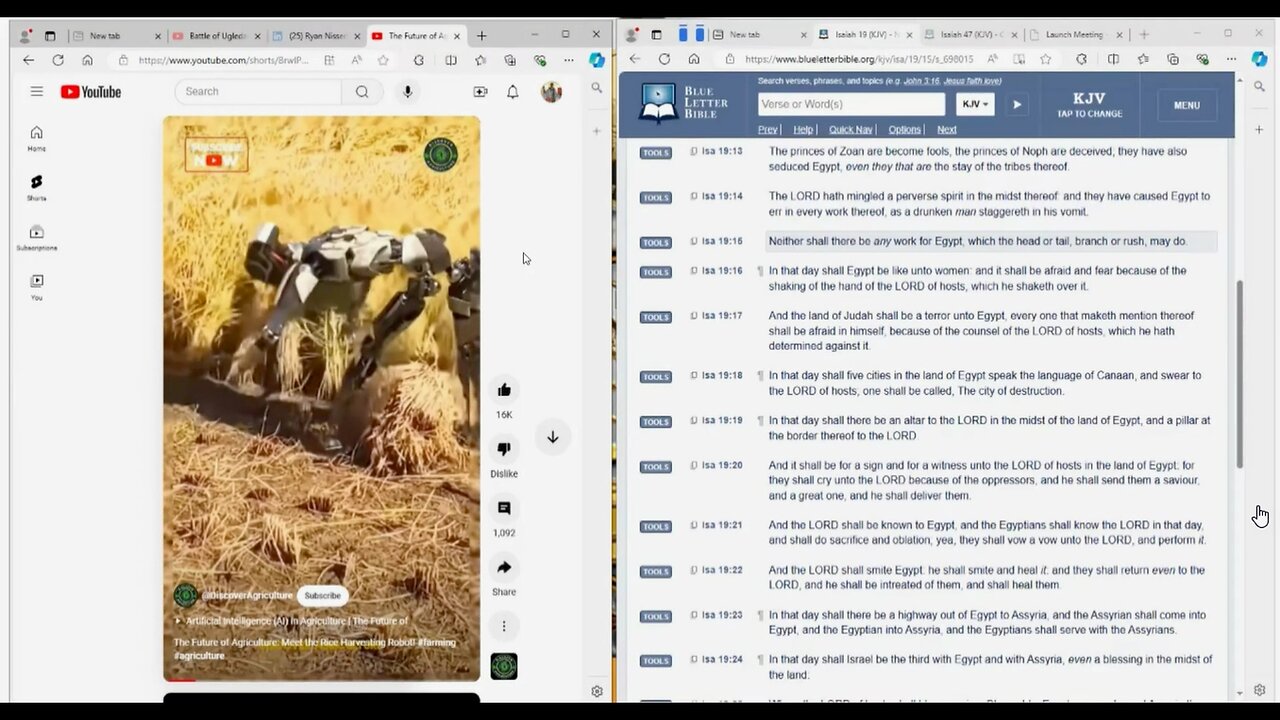Open sidebar search in Bible window
The image size is (1280, 720).
1260,87
